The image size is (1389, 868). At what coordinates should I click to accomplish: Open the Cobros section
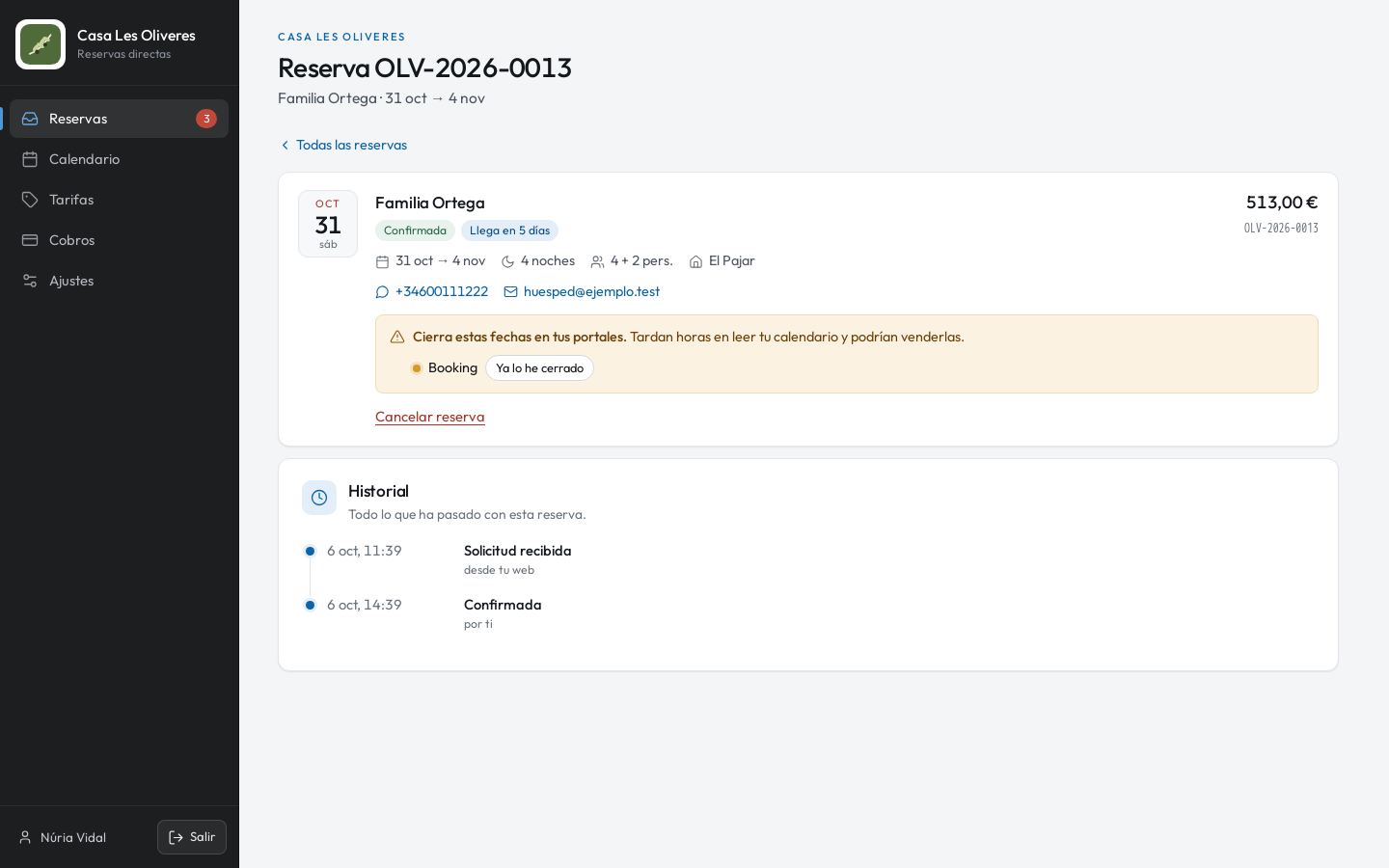point(119,240)
